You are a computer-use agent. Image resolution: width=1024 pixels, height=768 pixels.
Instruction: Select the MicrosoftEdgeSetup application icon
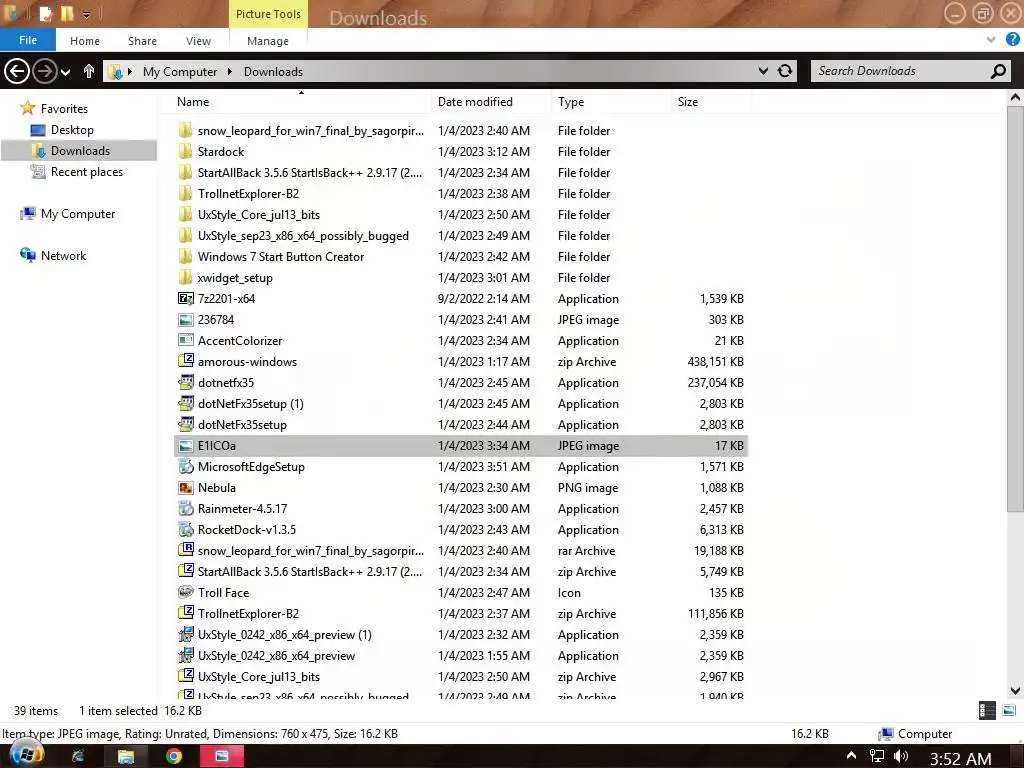185,466
